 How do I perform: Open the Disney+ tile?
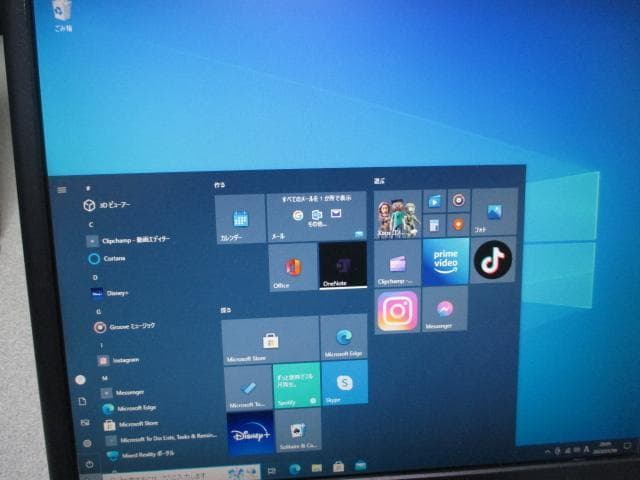tap(250, 433)
